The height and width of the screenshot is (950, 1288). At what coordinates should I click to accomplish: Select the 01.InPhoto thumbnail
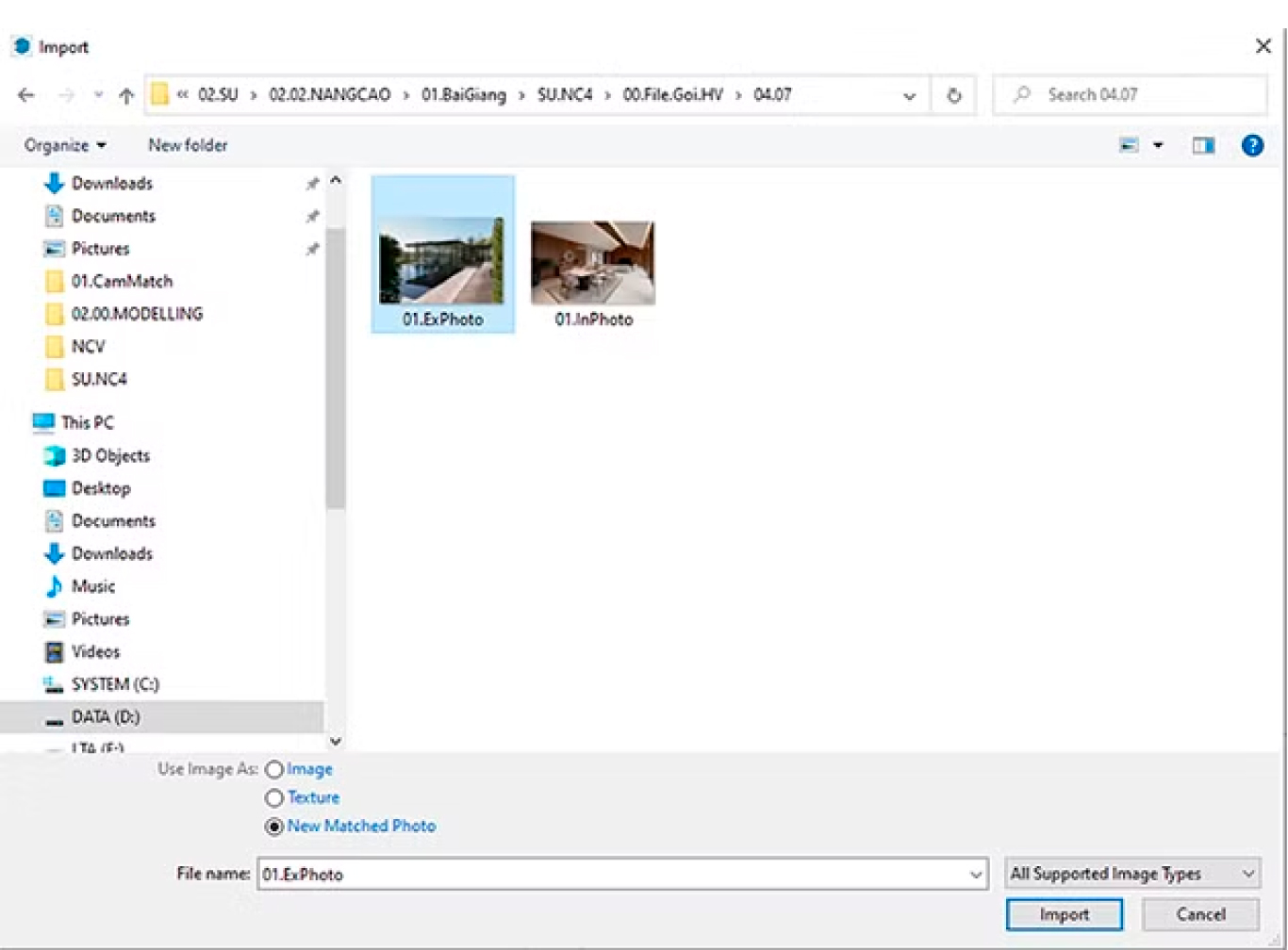pos(593,273)
